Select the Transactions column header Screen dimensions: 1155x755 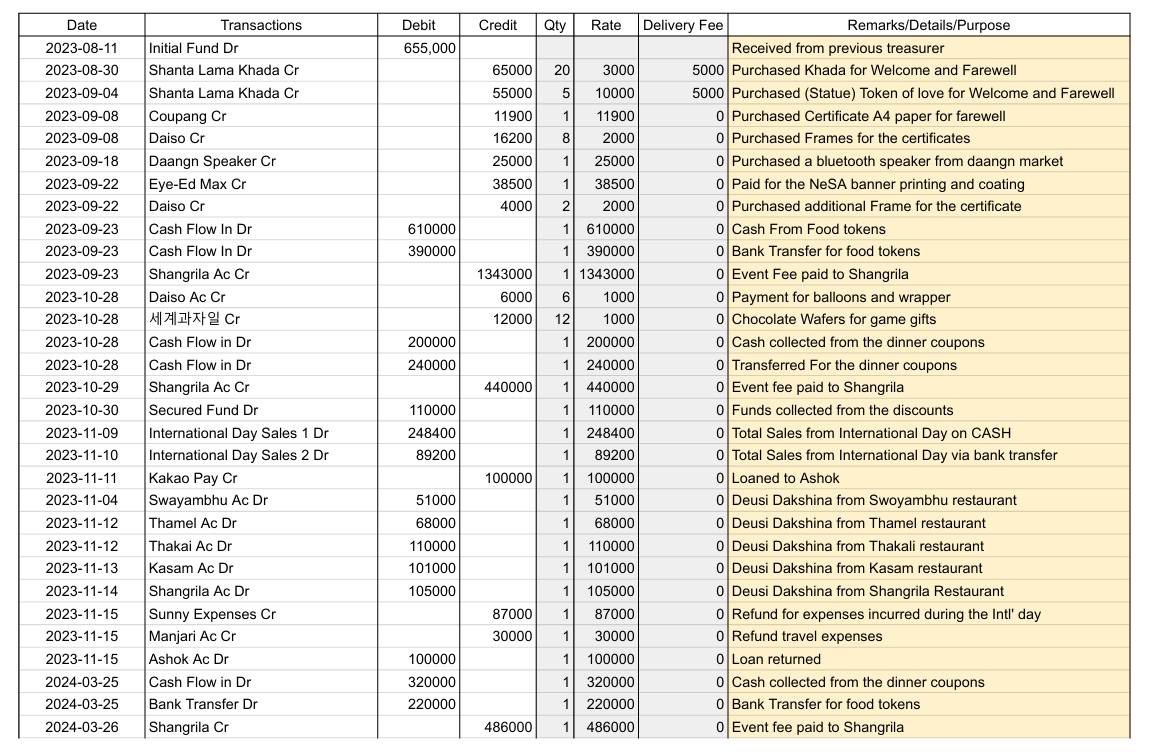pyautogui.click(x=260, y=25)
